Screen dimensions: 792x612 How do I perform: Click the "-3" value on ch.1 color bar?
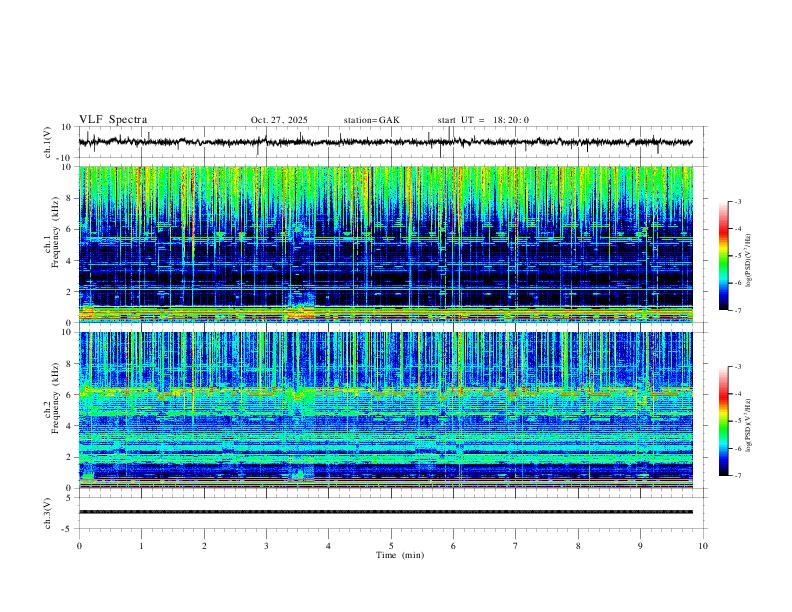737,202
